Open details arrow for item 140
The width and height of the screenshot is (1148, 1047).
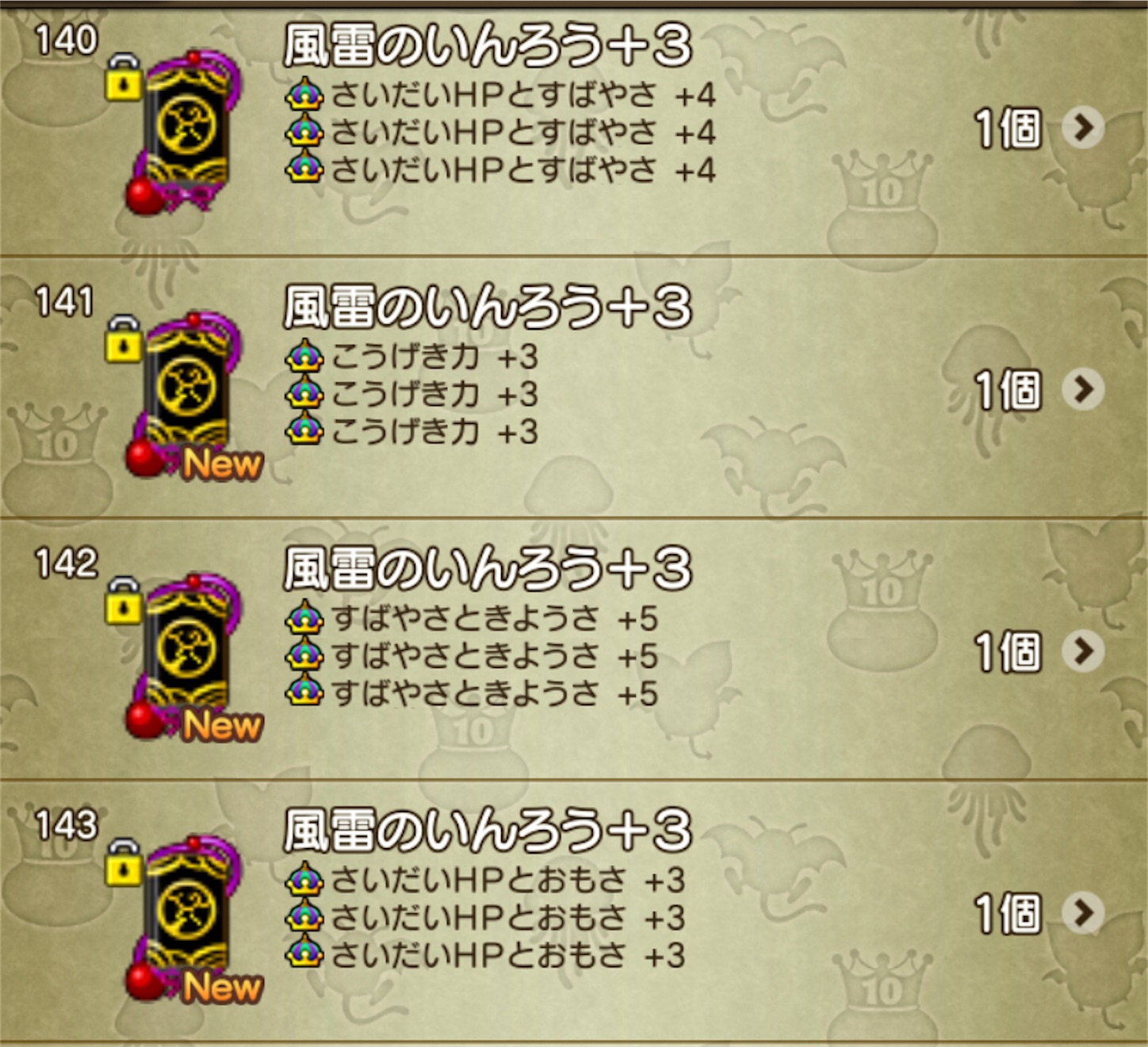tap(1083, 128)
